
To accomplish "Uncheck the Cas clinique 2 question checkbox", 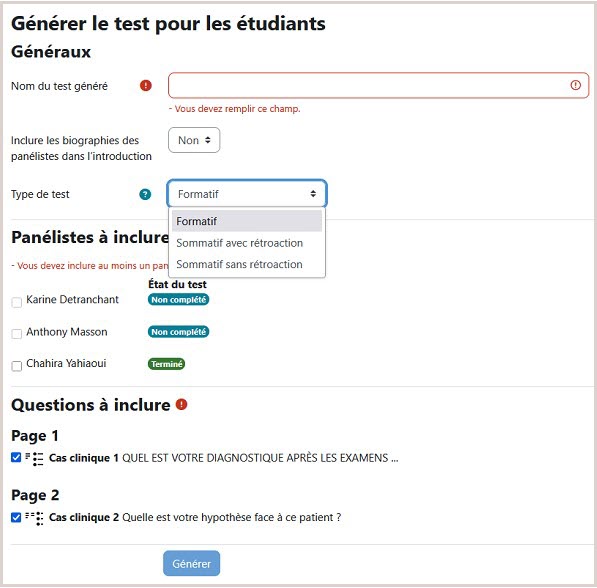I will pyautogui.click(x=16, y=518).
